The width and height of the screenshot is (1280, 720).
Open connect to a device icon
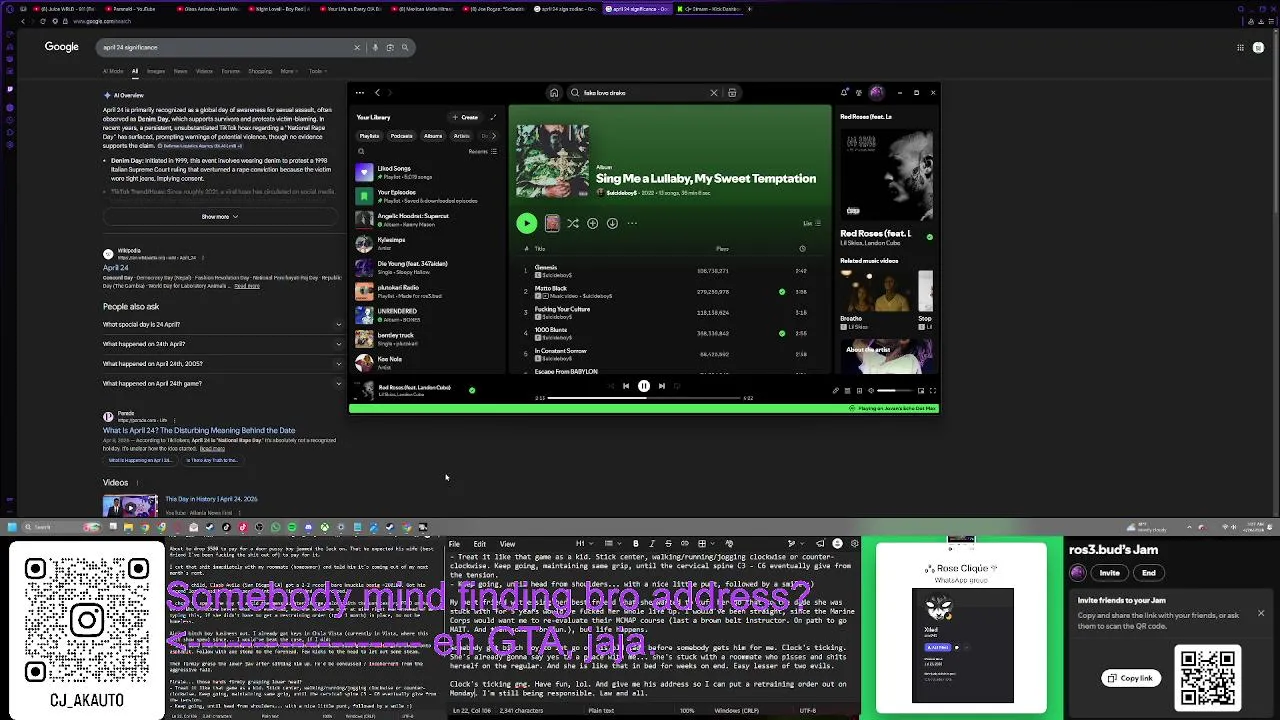click(858, 391)
